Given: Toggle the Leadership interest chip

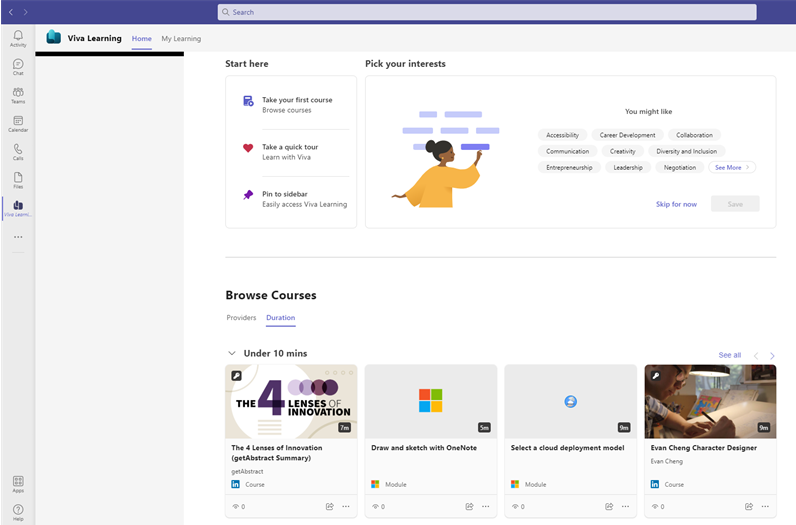Looking at the screenshot, I should 627,168.
